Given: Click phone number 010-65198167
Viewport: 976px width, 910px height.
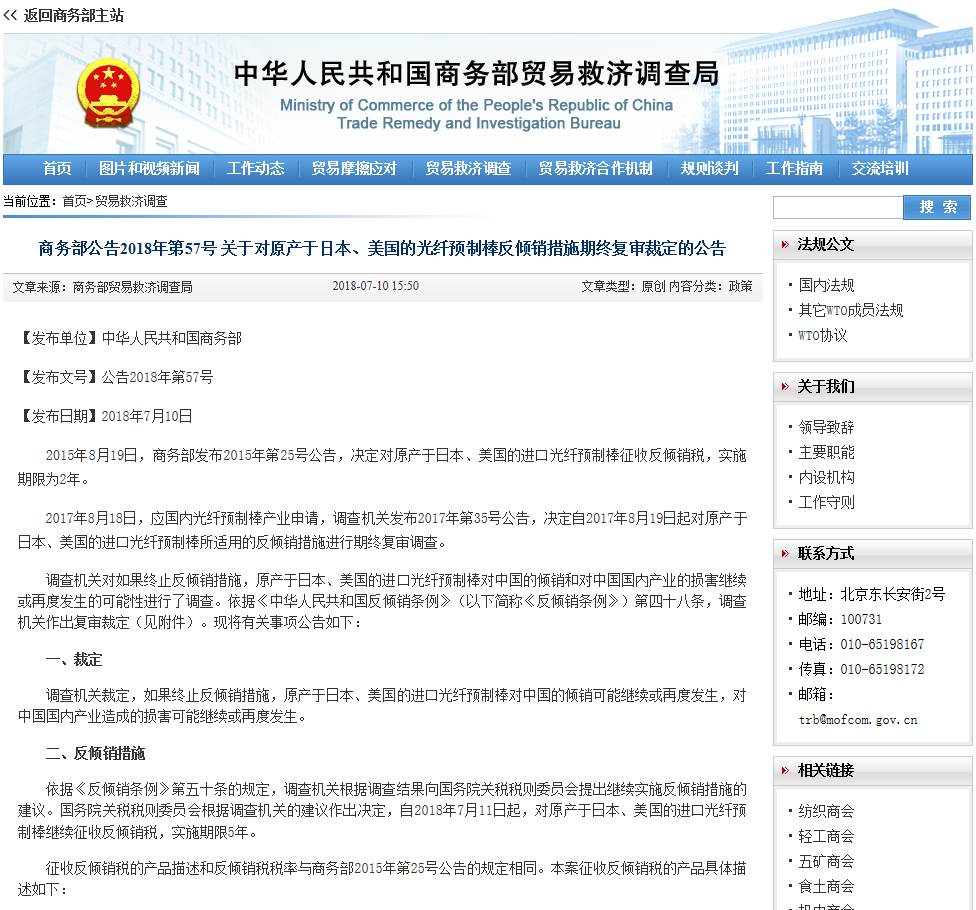Looking at the screenshot, I should pos(882,644).
